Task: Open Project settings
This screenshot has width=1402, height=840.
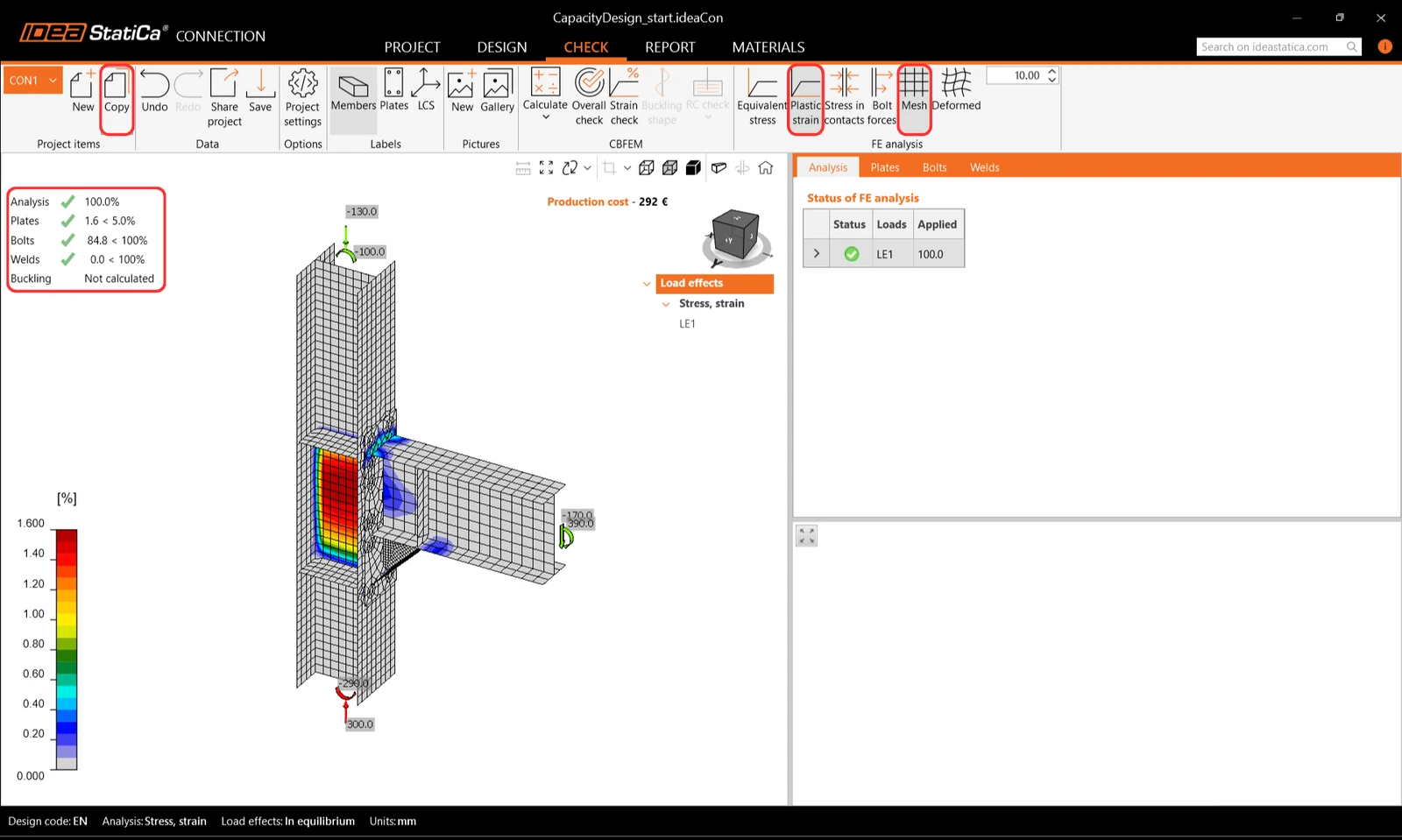Action: 302,97
